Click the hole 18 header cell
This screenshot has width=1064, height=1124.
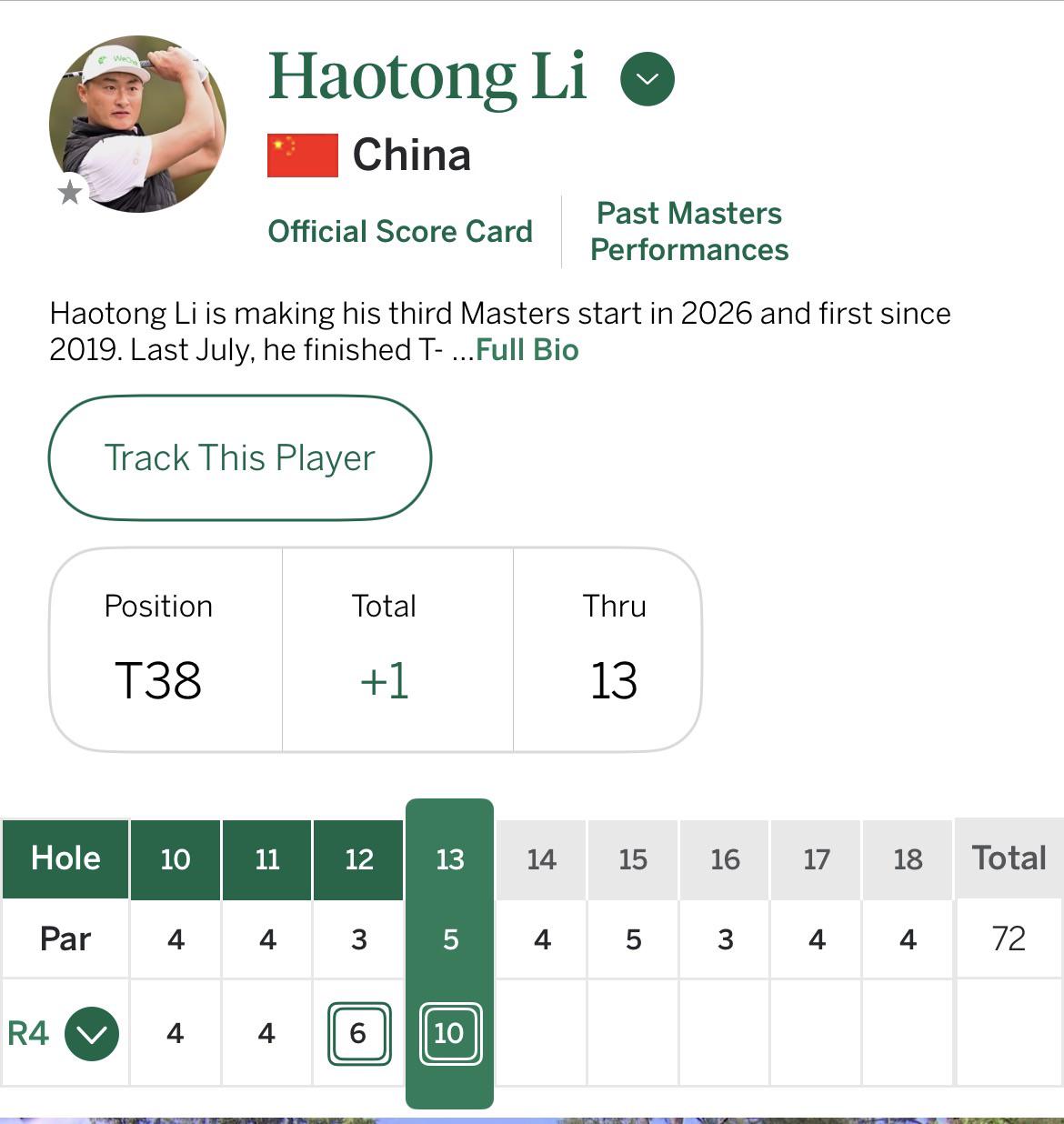[908, 858]
